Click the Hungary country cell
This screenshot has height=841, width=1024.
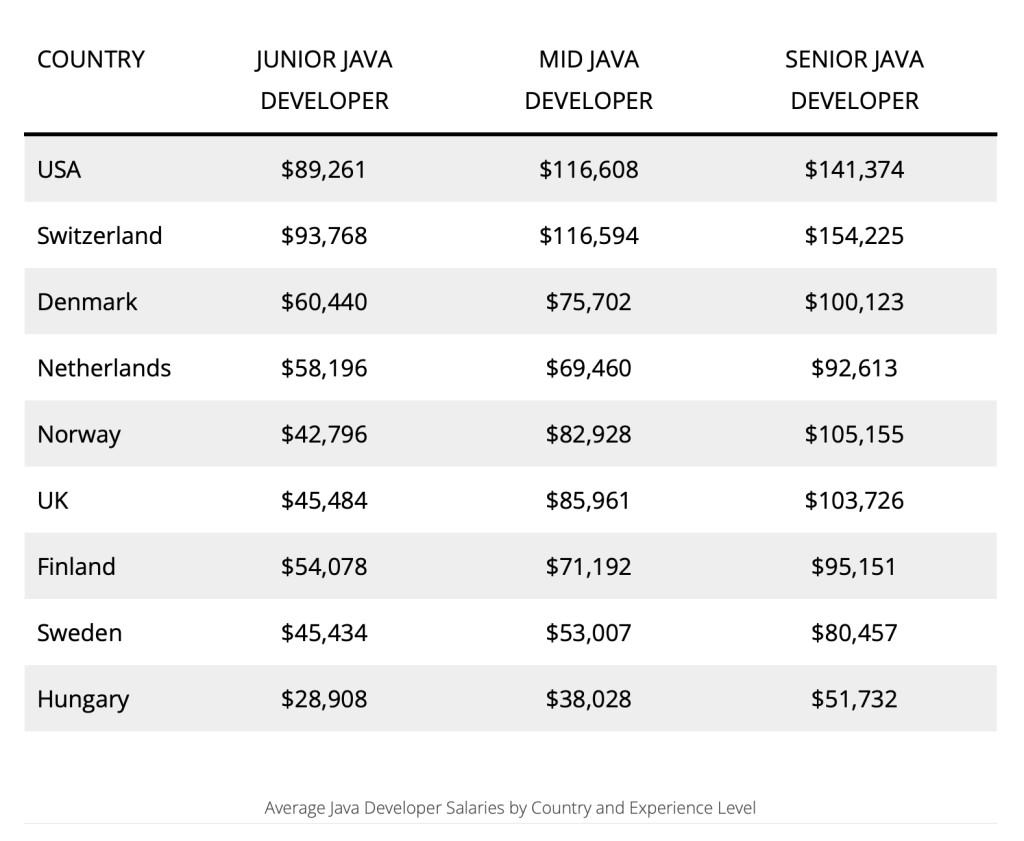coord(83,699)
